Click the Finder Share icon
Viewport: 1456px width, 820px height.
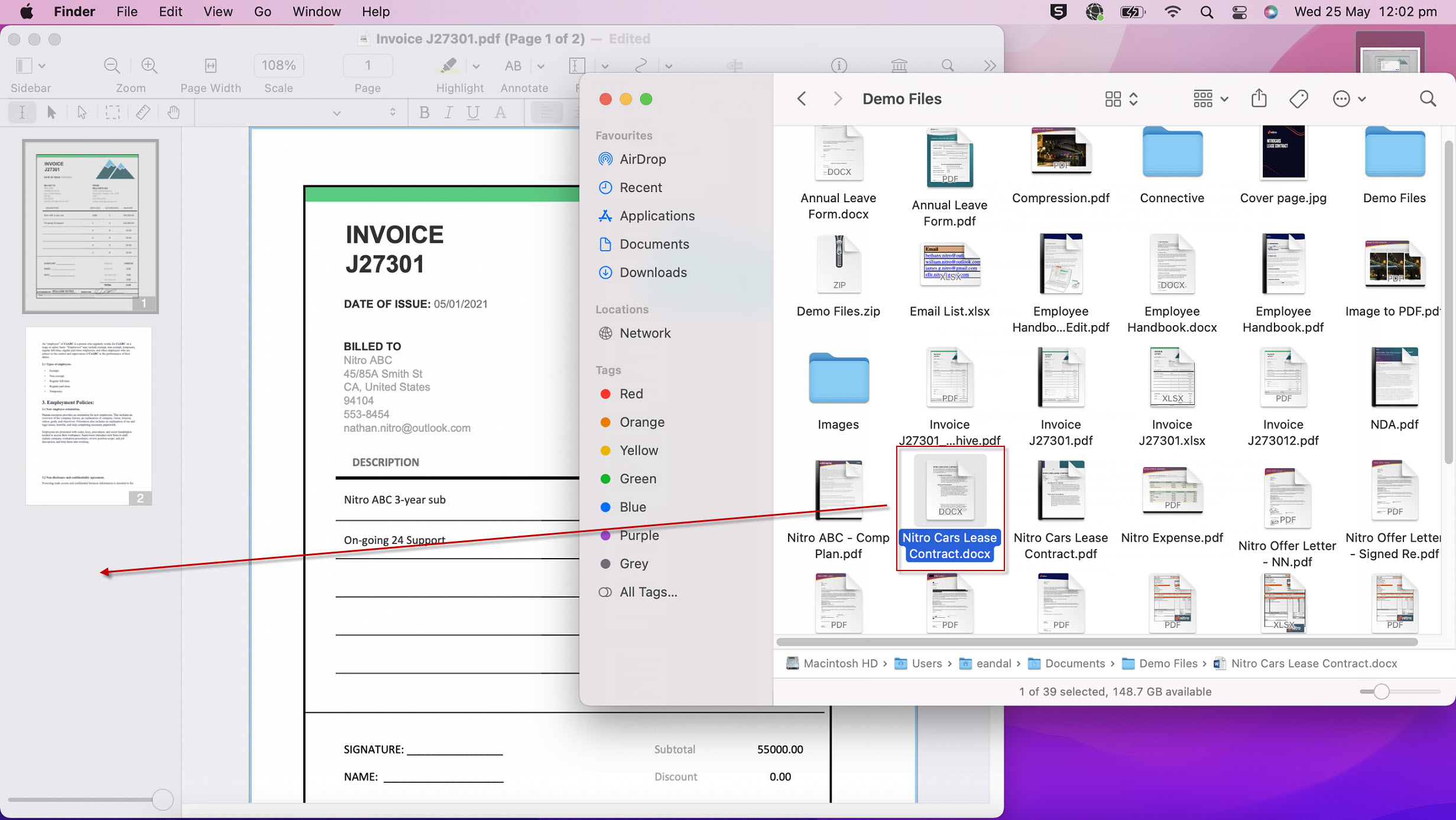[x=1259, y=99]
